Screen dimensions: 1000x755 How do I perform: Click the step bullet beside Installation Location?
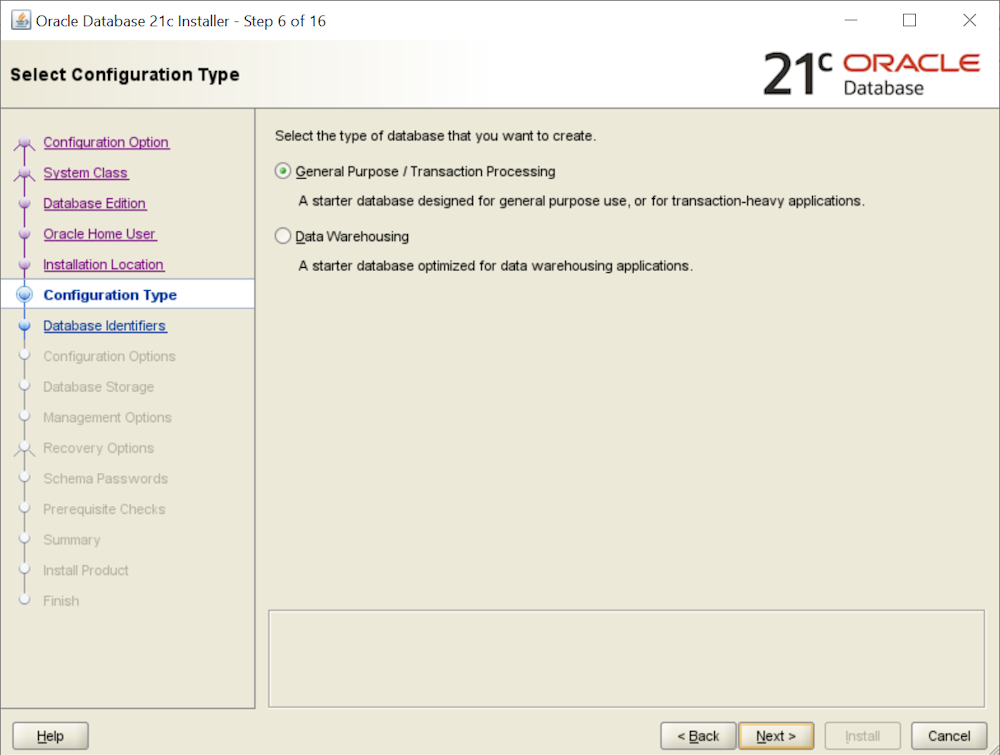pyautogui.click(x=25, y=265)
